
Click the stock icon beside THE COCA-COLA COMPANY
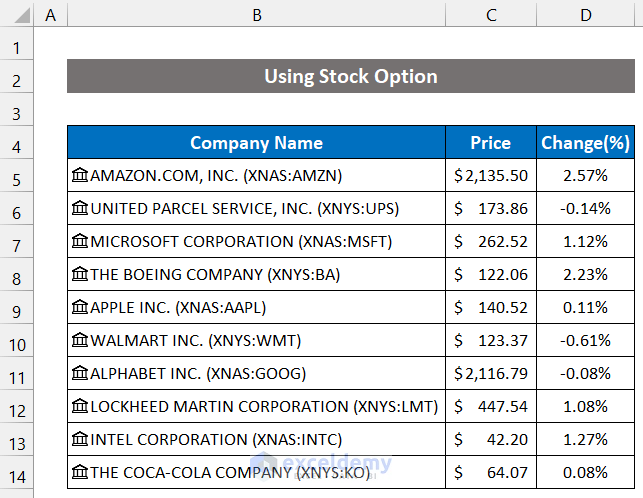[x=80, y=473]
